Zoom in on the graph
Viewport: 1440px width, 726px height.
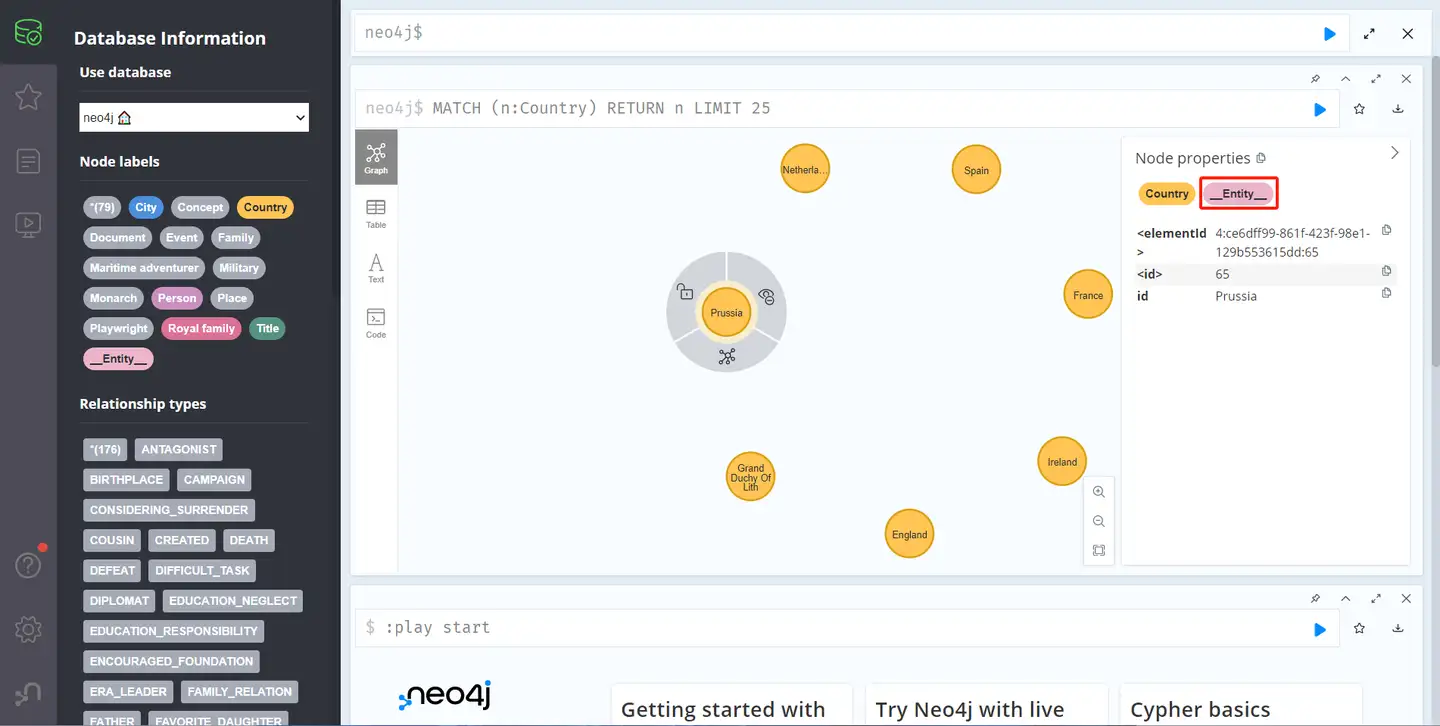coord(1099,492)
